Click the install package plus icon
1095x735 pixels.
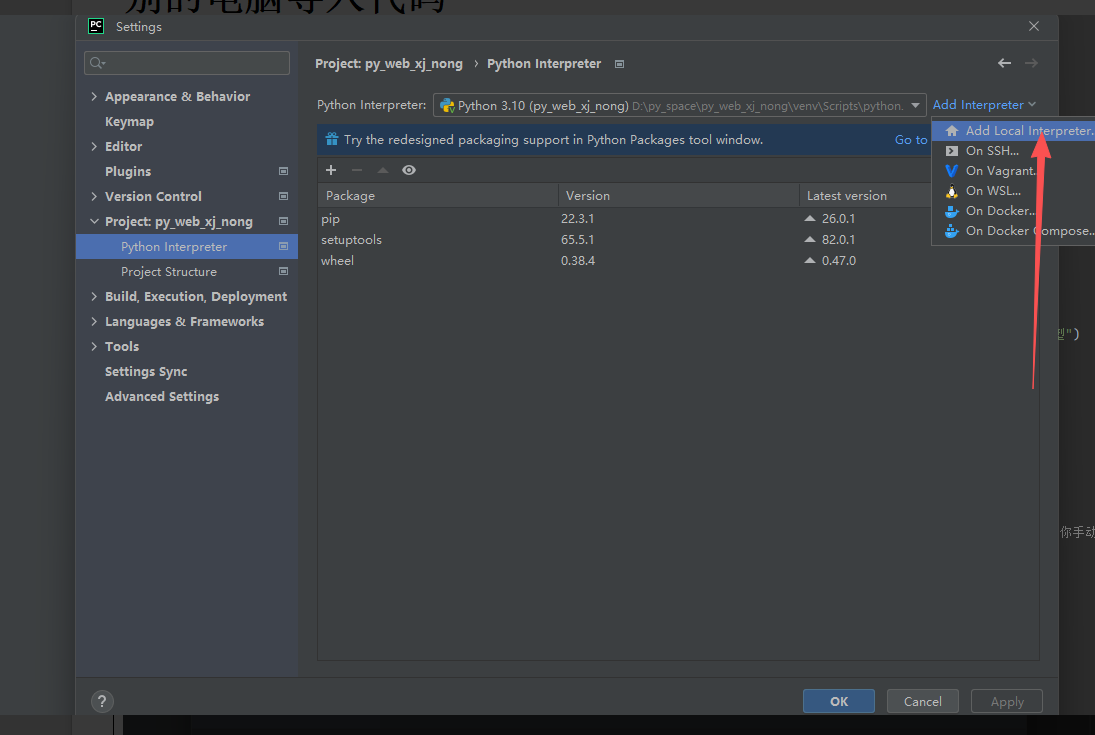(x=331, y=170)
